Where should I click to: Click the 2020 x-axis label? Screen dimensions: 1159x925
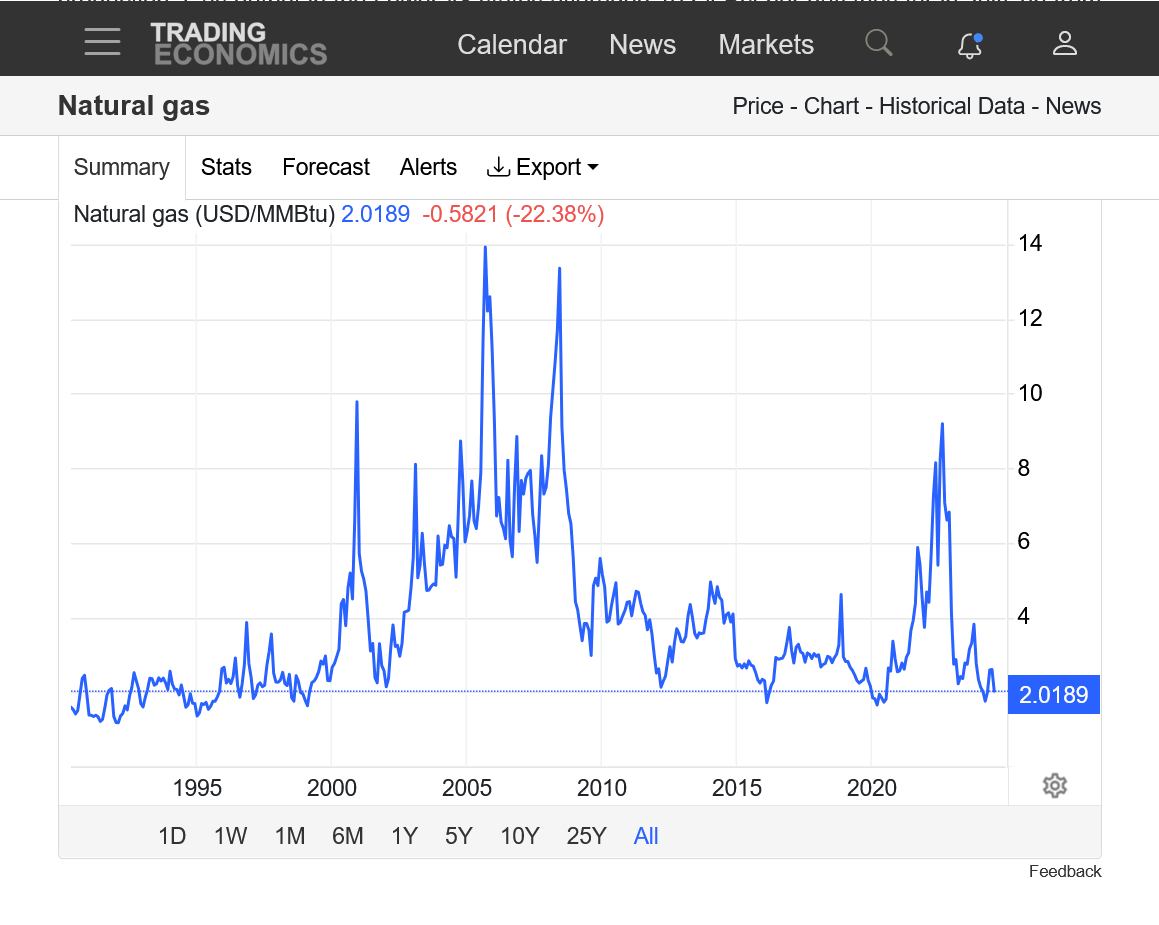(x=871, y=788)
